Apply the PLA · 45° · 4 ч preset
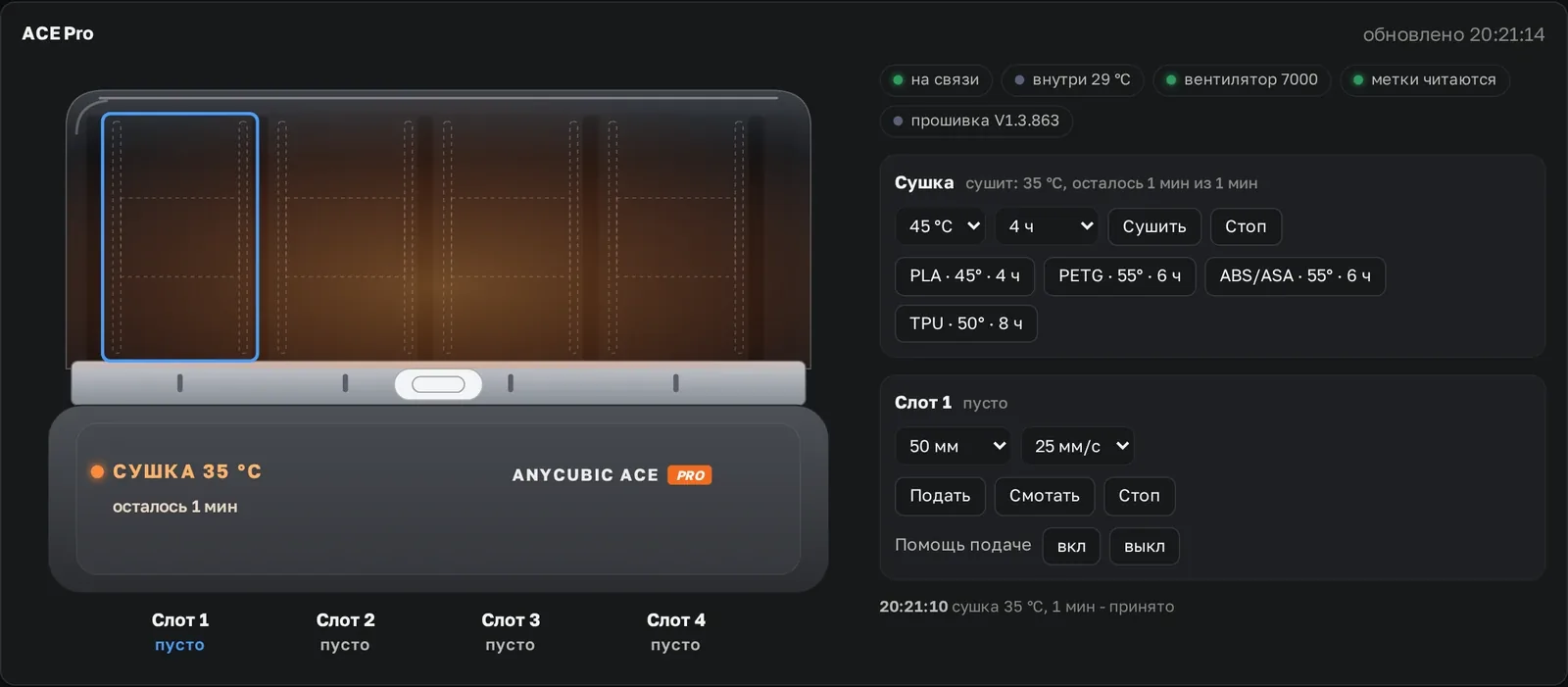 coord(964,276)
